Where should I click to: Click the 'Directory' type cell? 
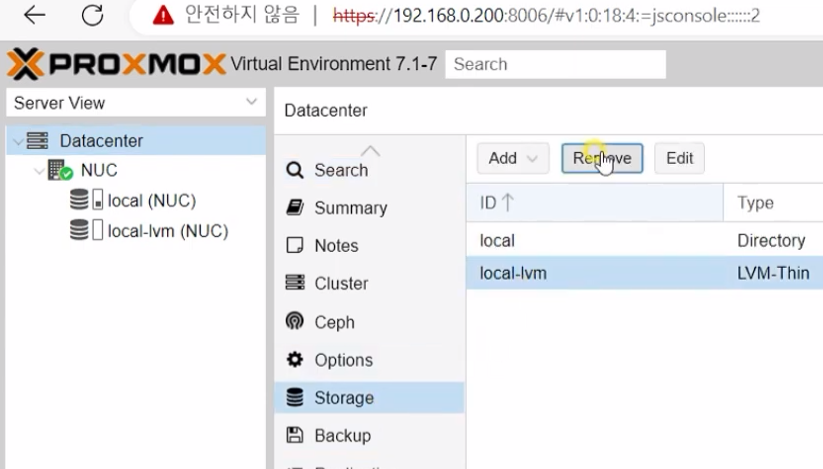771,240
